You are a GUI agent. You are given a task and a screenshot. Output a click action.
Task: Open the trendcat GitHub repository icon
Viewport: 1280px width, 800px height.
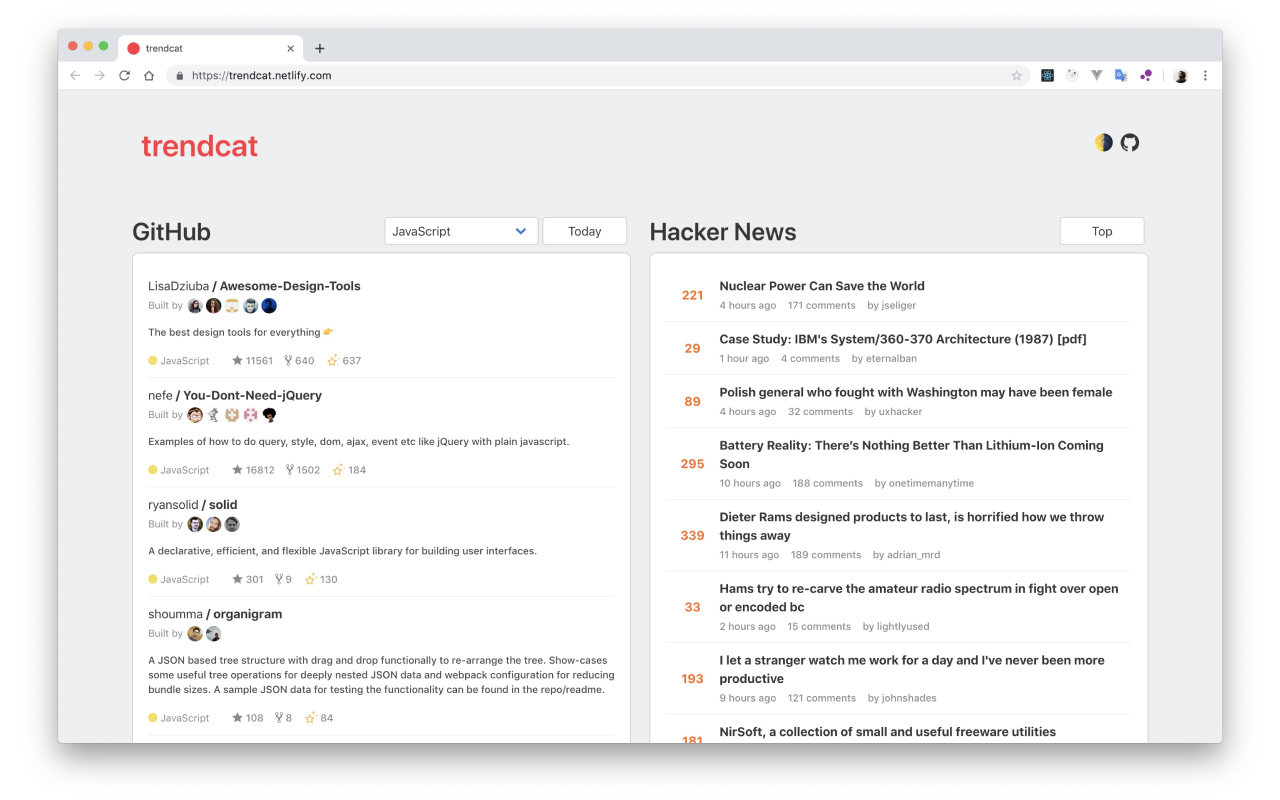point(1130,142)
